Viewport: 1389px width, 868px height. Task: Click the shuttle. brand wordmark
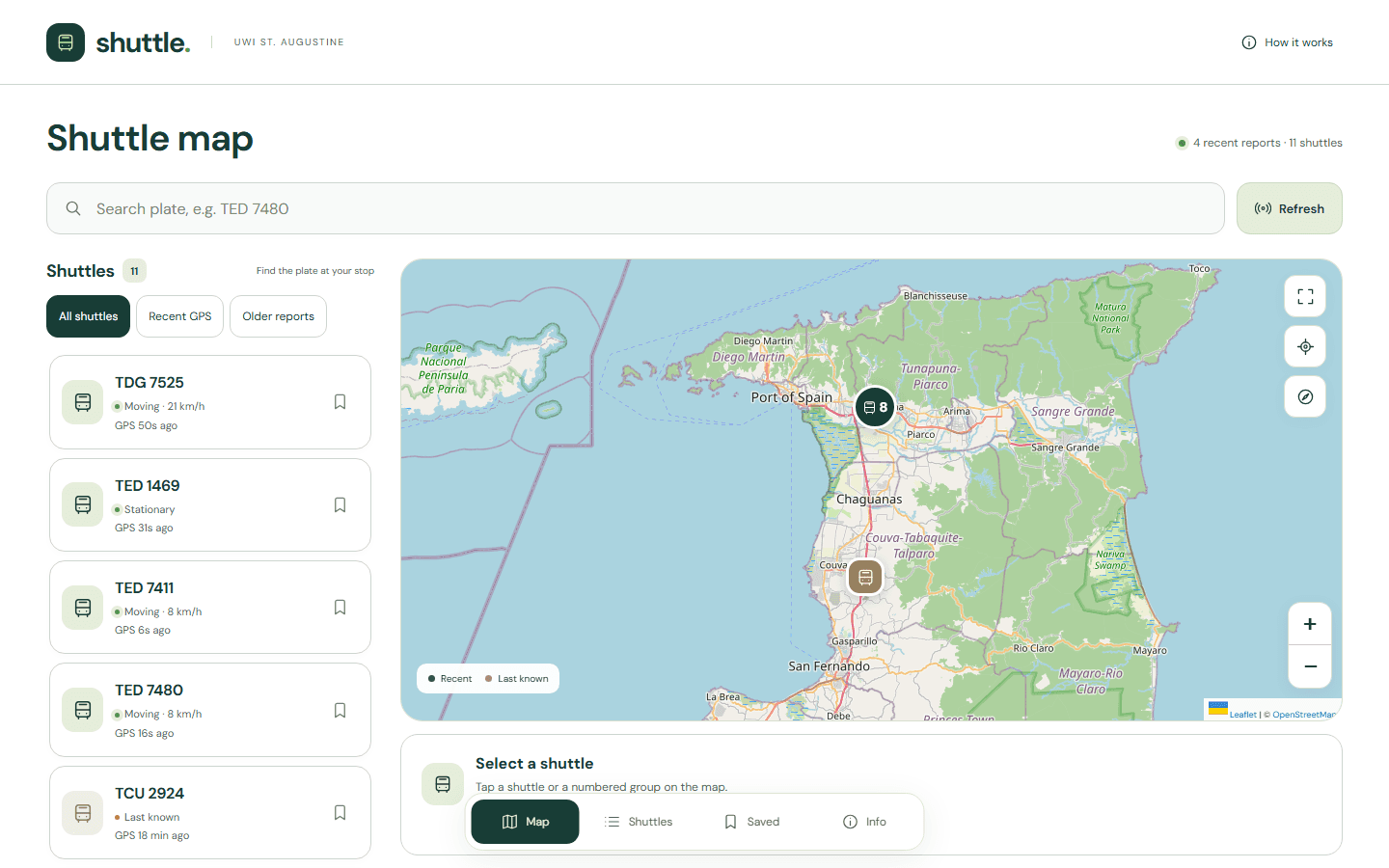[143, 42]
